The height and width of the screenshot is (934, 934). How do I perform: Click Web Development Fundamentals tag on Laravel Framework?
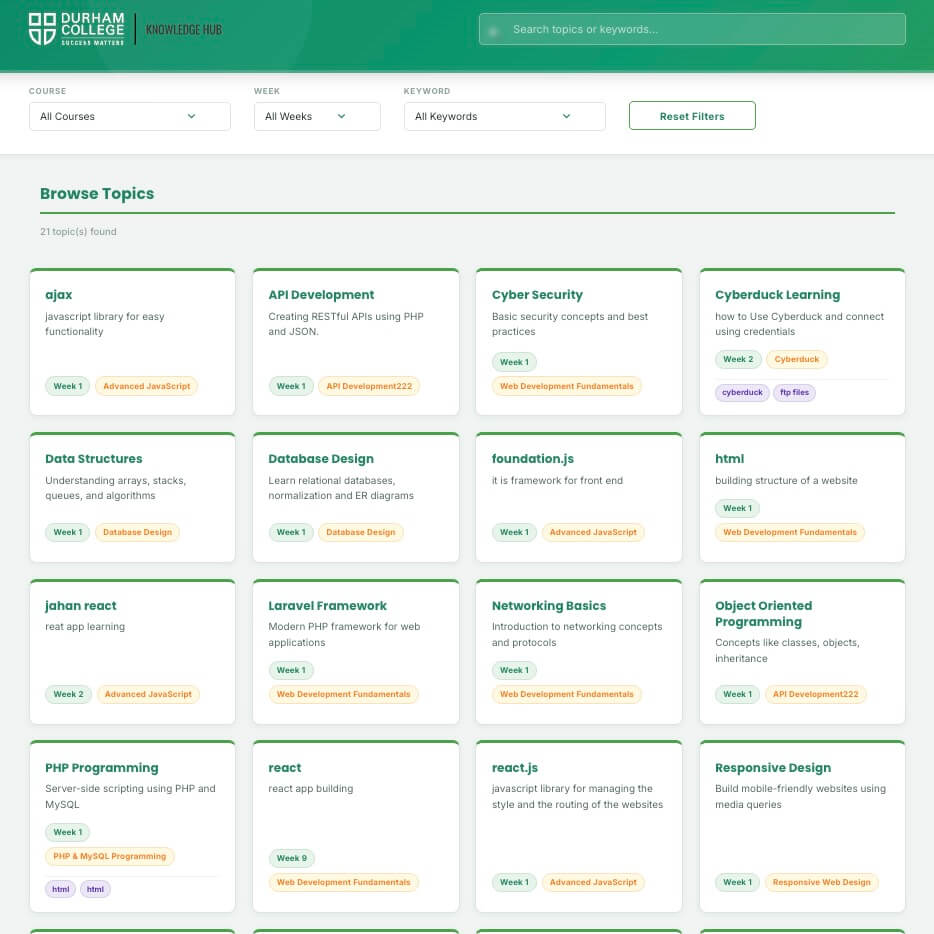coord(343,695)
